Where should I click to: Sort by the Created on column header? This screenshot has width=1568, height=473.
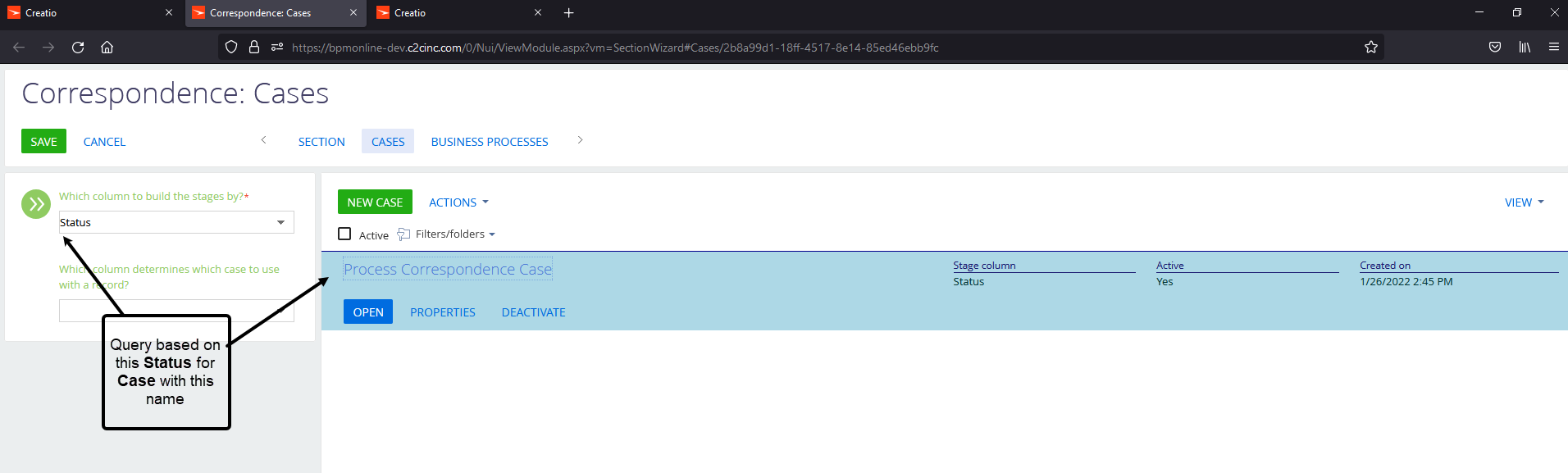pos(1385,266)
